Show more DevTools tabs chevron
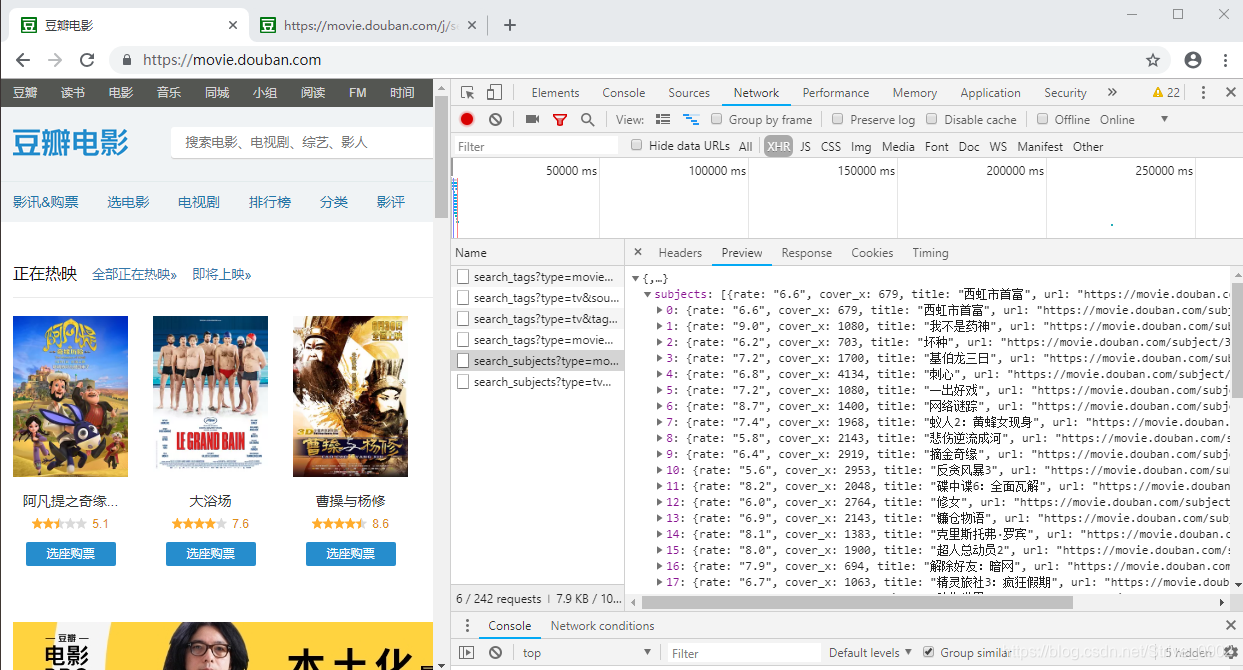Viewport: 1243px width, 670px height. [x=1112, y=92]
